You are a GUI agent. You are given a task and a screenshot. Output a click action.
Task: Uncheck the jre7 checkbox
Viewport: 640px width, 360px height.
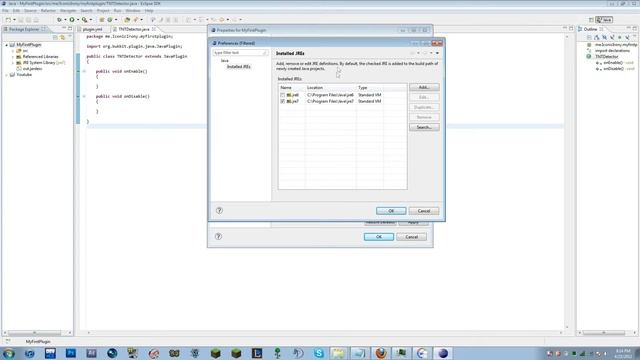[282, 101]
